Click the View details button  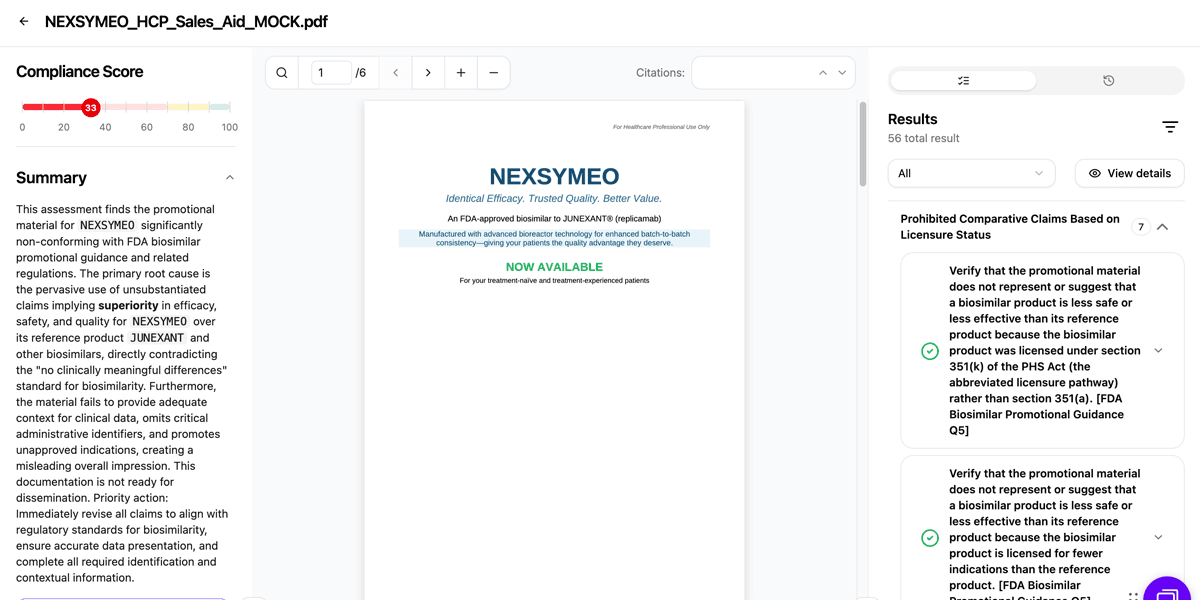pyautogui.click(x=1129, y=173)
